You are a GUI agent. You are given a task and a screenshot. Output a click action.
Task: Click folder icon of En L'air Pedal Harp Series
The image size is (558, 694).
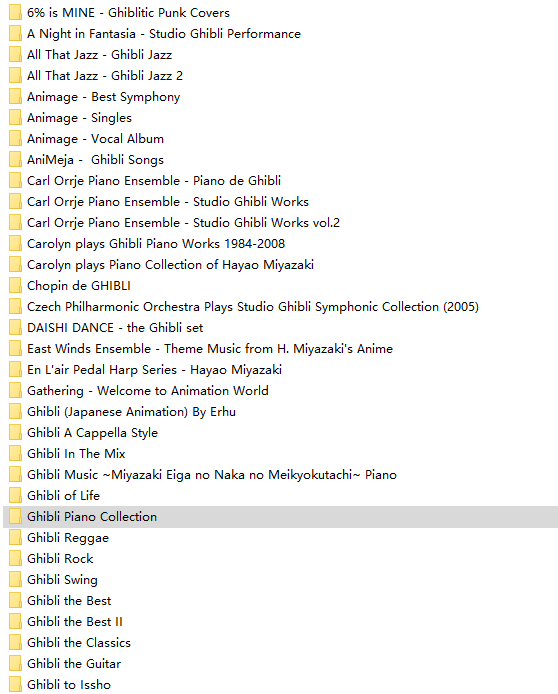pyautogui.click(x=15, y=370)
